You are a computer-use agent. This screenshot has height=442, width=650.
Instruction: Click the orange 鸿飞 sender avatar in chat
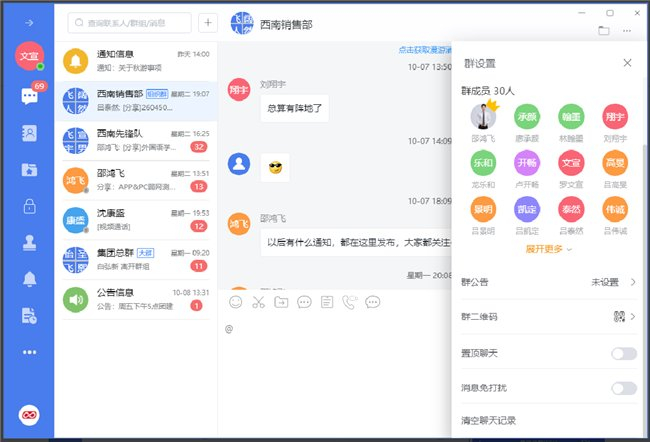pyautogui.click(x=239, y=224)
